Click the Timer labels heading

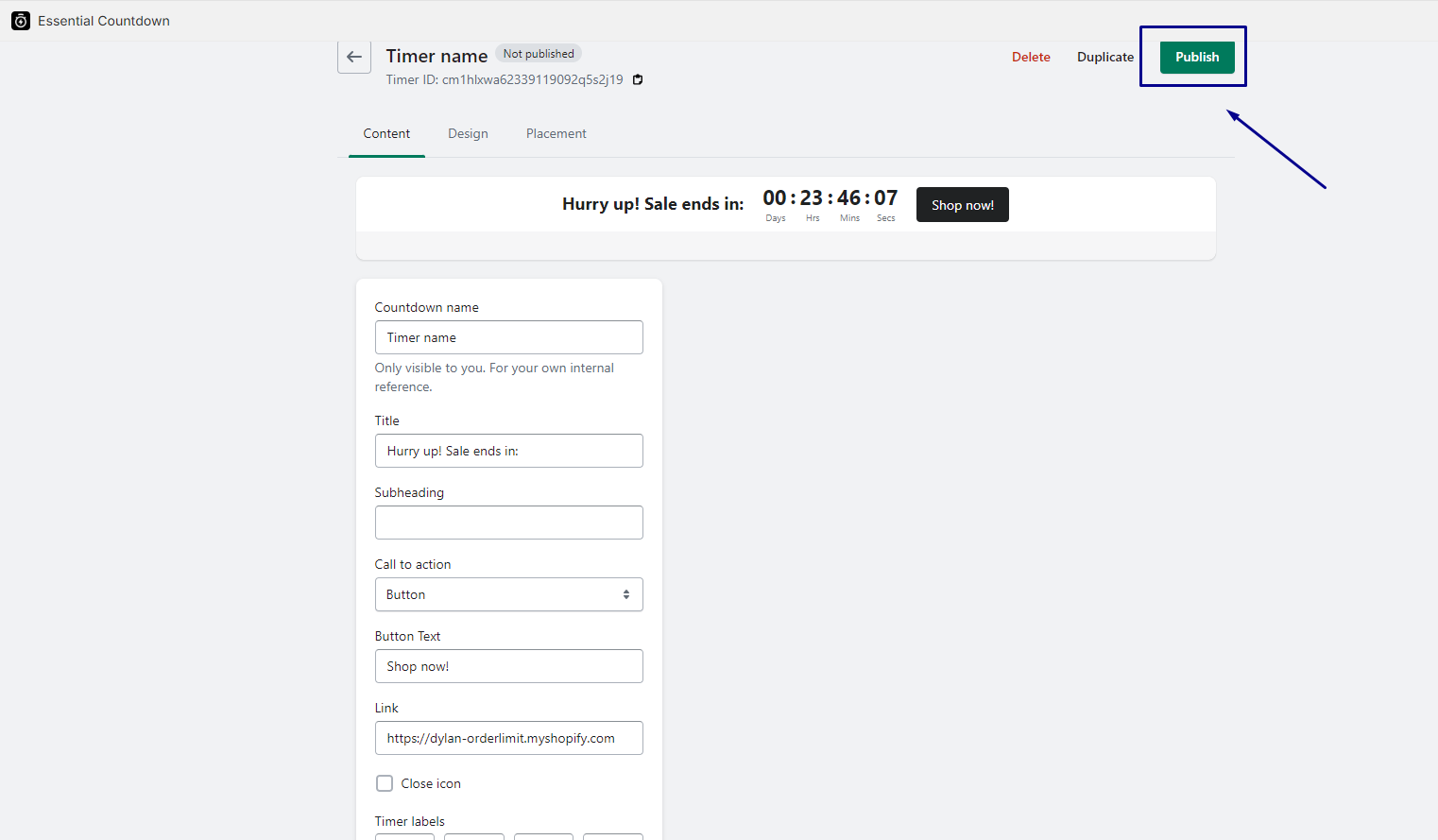tap(409, 821)
